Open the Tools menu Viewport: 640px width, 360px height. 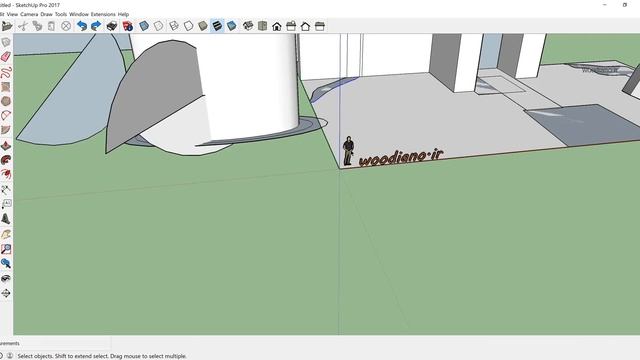tap(61, 14)
